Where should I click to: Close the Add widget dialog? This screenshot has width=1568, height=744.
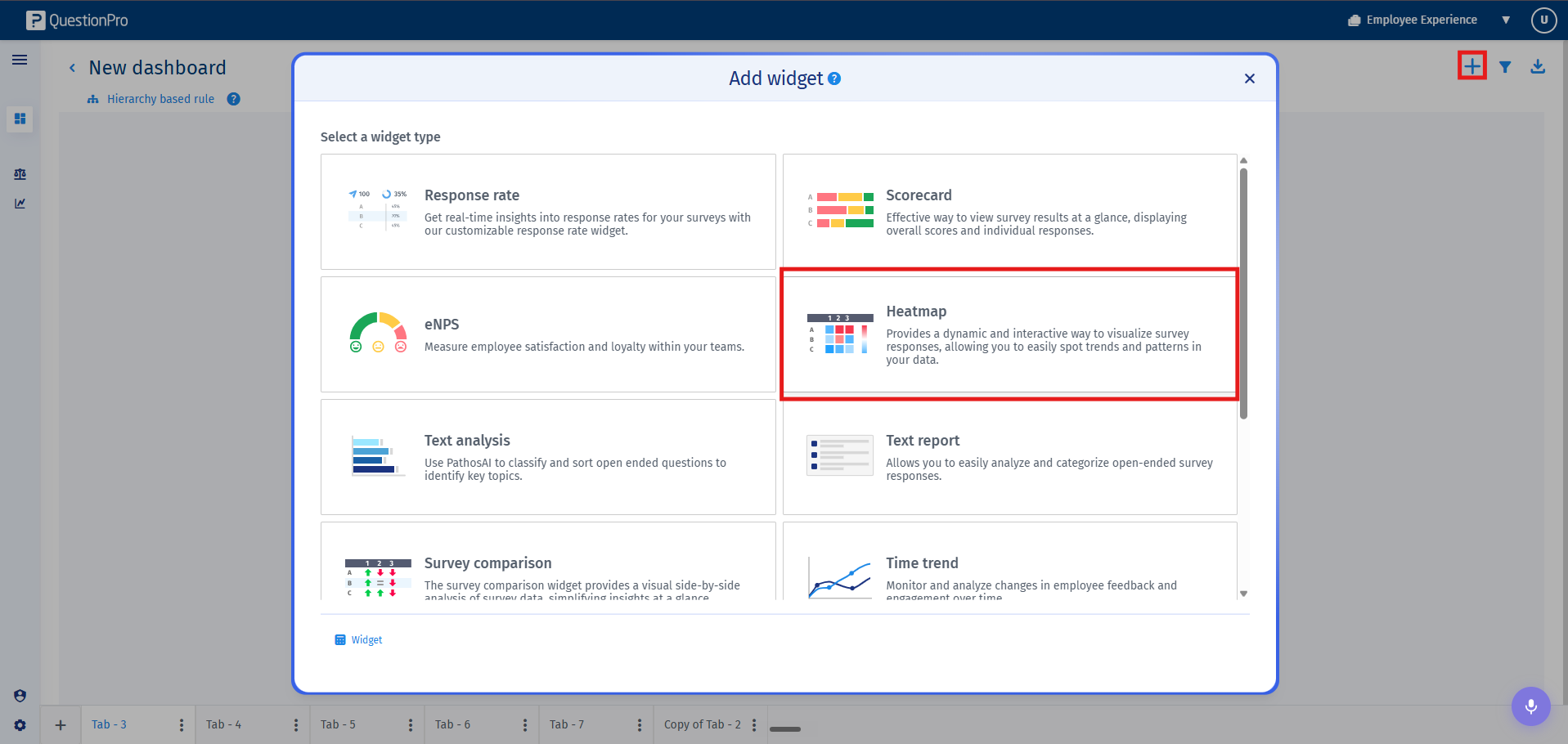[x=1250, y=78]
